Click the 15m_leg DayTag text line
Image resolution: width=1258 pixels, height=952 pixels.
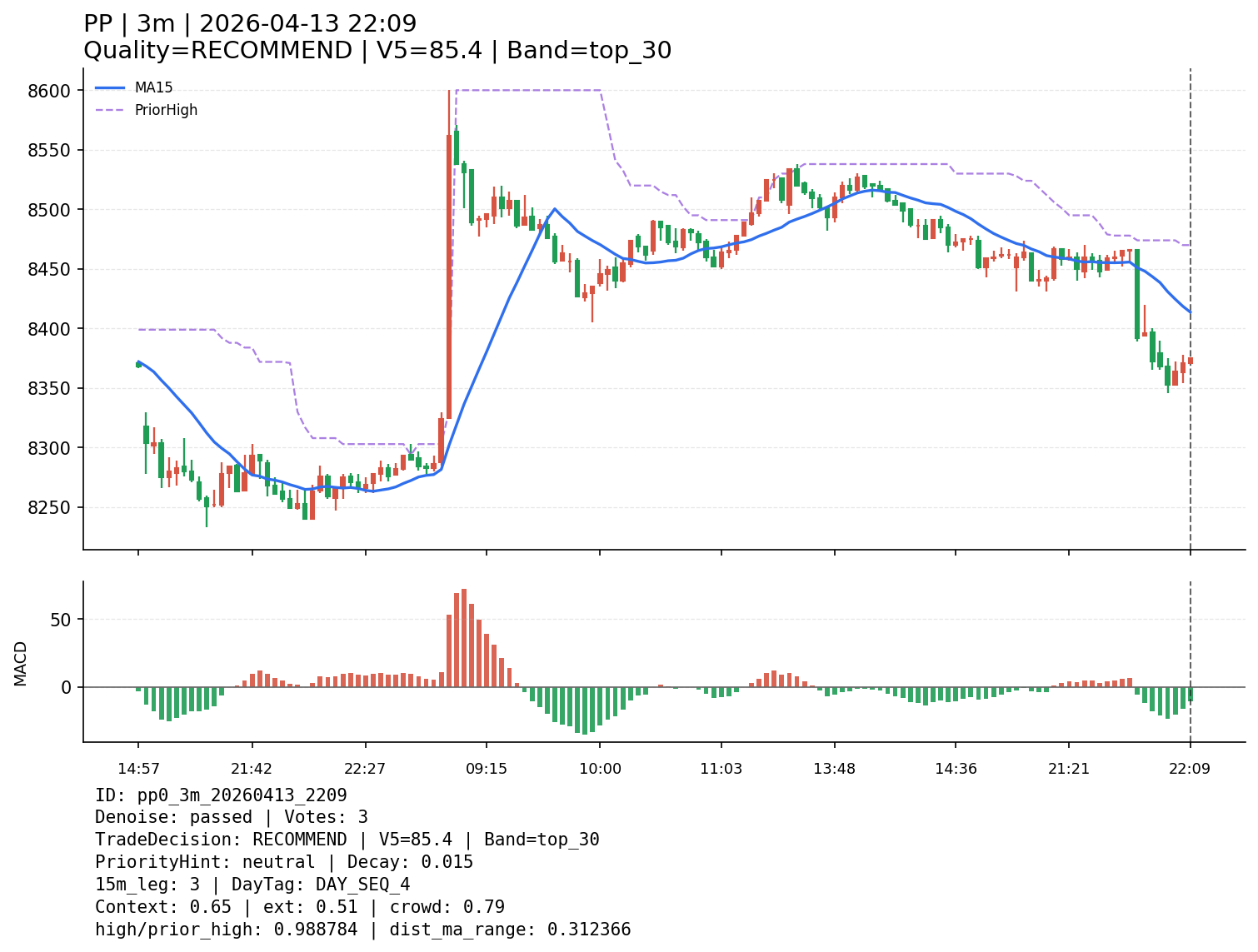point(252,885)
